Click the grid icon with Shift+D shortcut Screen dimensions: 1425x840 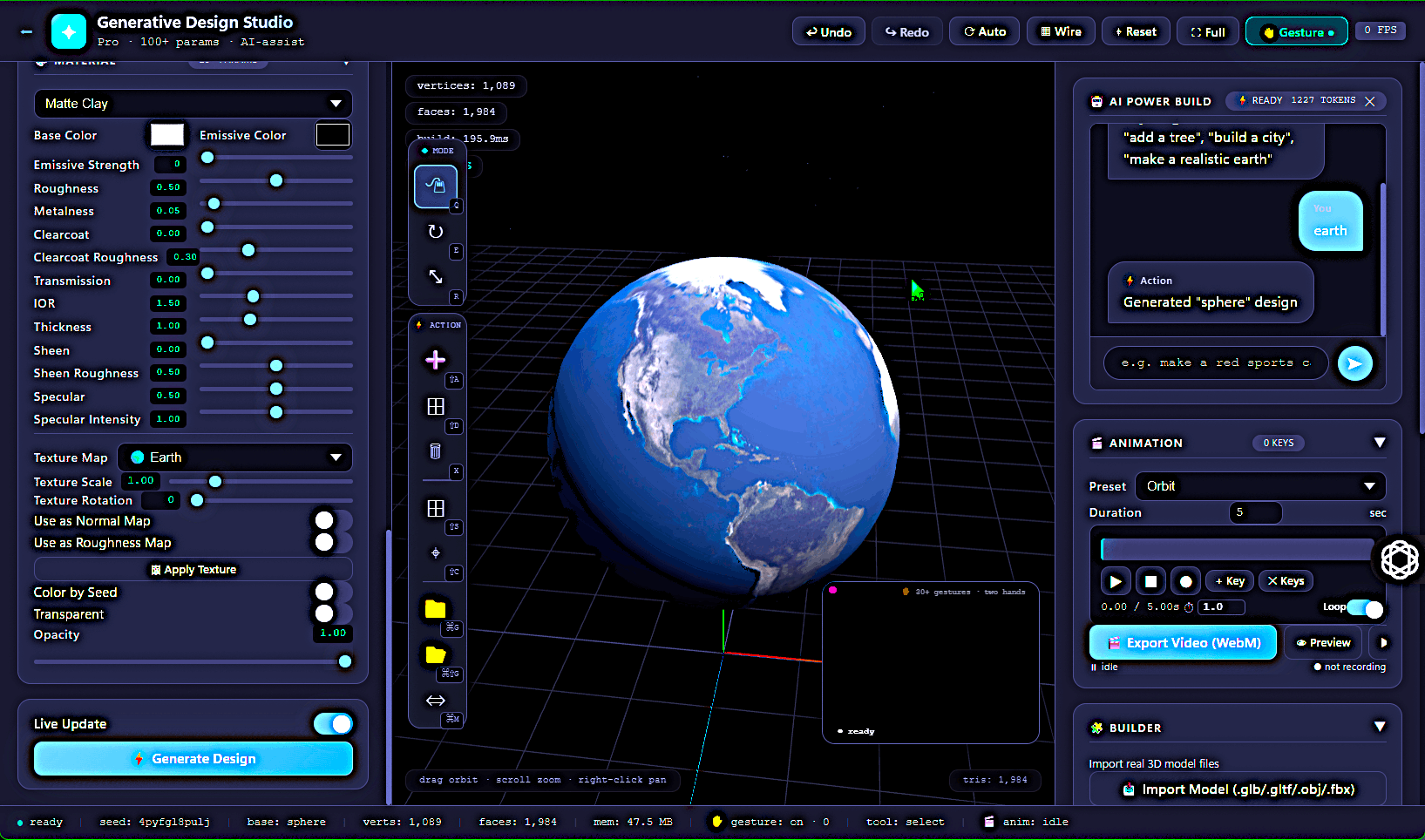point(436,406)
